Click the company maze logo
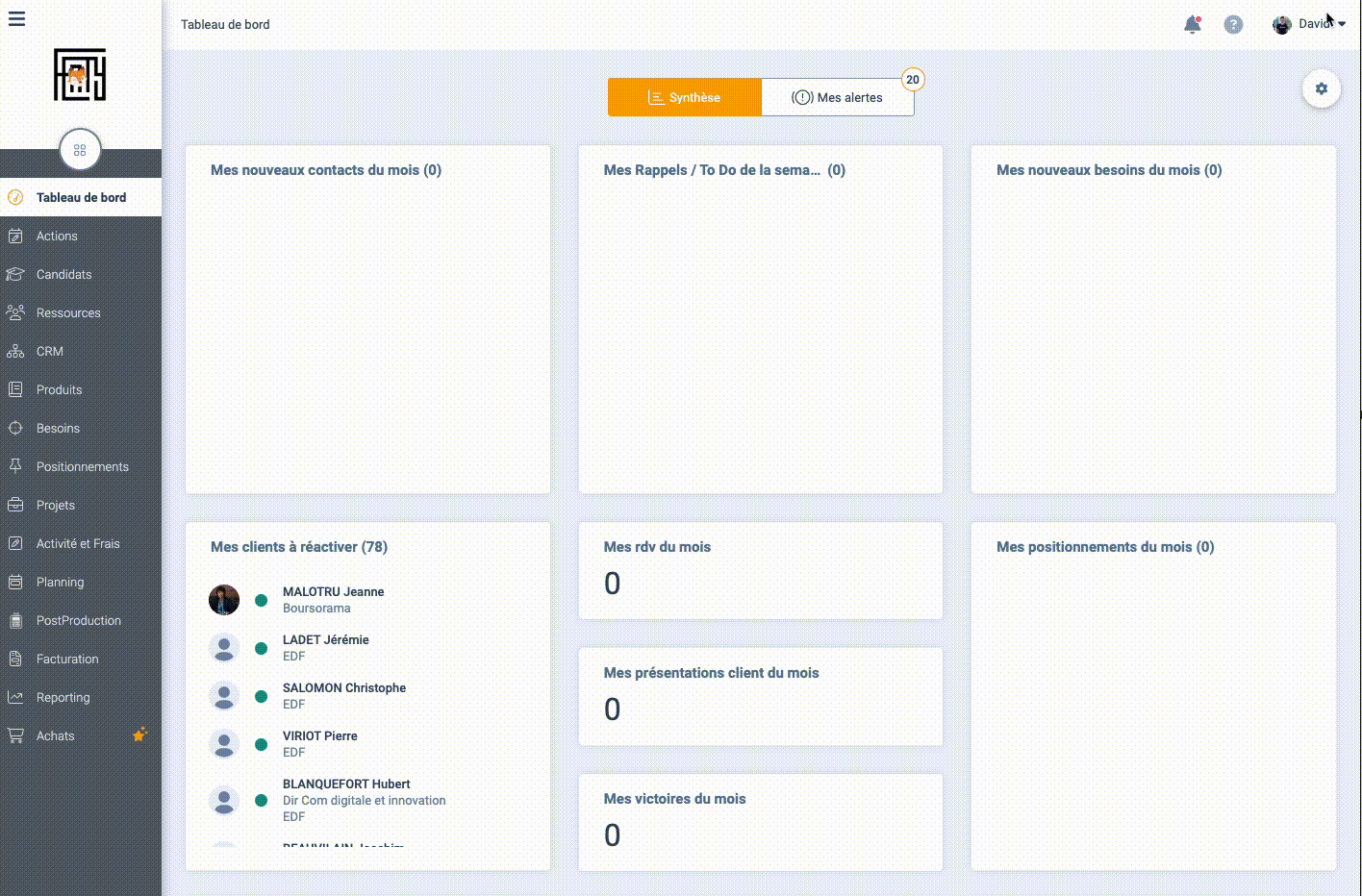This screenshot has height=896, width=1362. coord(80,75)
